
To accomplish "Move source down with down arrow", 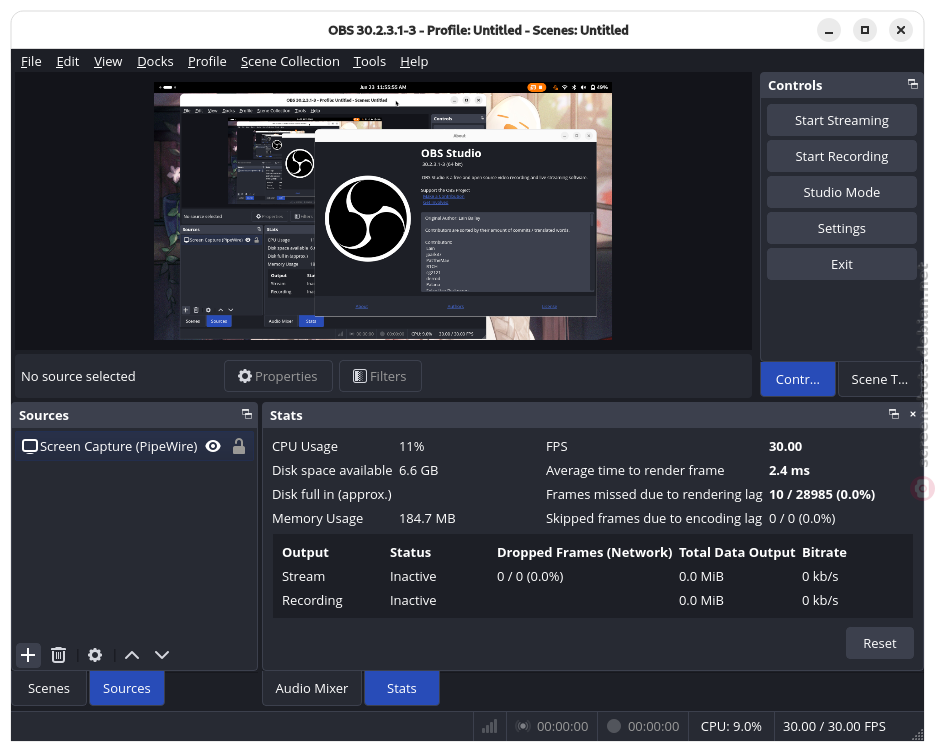I will point(162,655).
